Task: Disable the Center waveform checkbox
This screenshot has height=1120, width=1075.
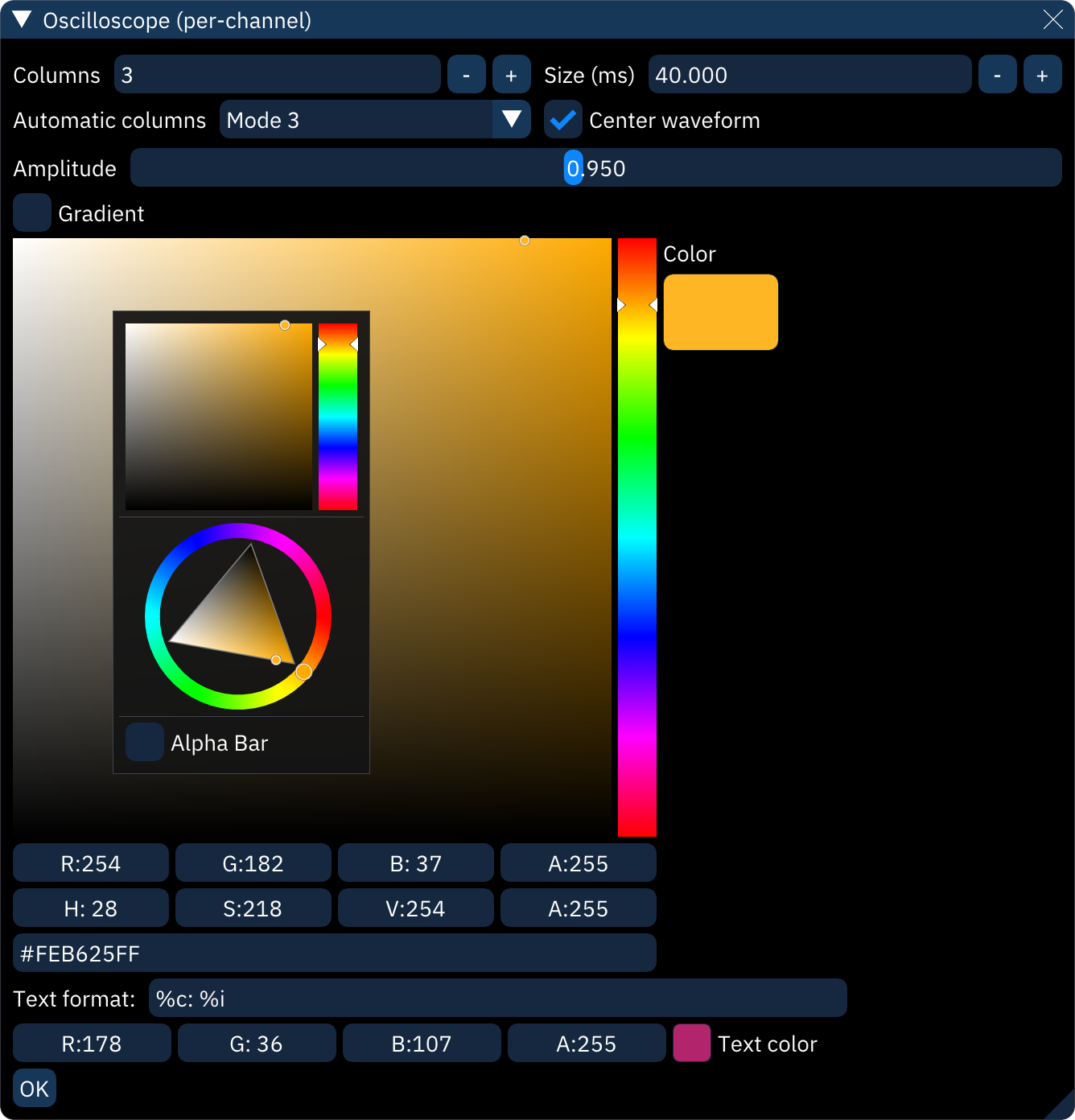Action: 562,120
